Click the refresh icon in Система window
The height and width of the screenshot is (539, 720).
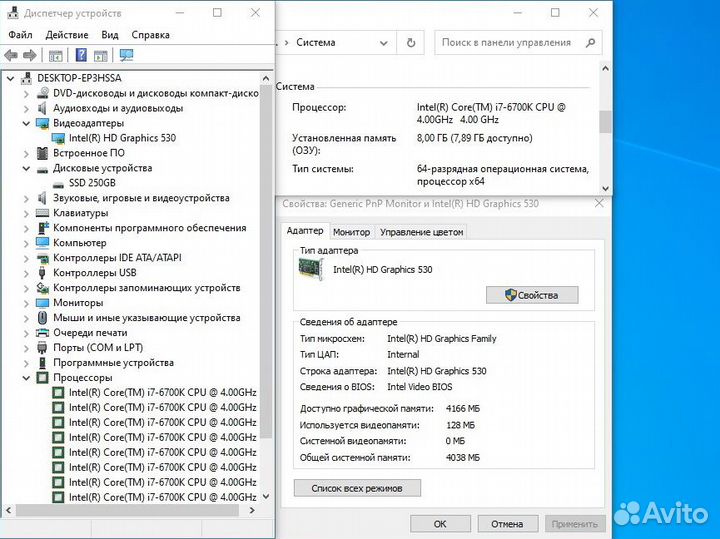point(411,43)
